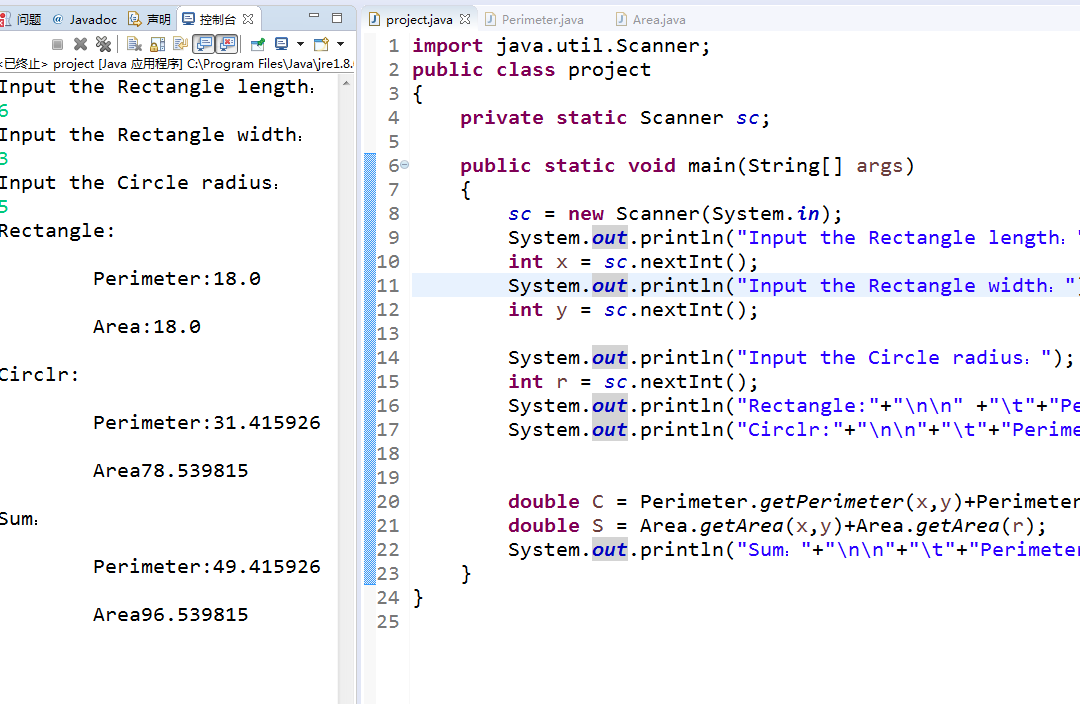Click line number 25 in the editor gutter

click(x=388, y=621)
